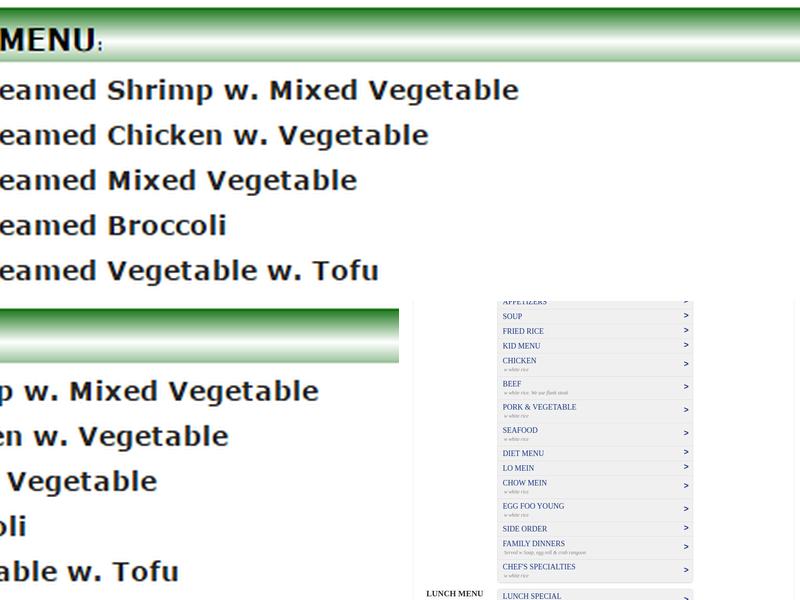
Task: Open the DIET MENU category
Action: click(523, 453)
